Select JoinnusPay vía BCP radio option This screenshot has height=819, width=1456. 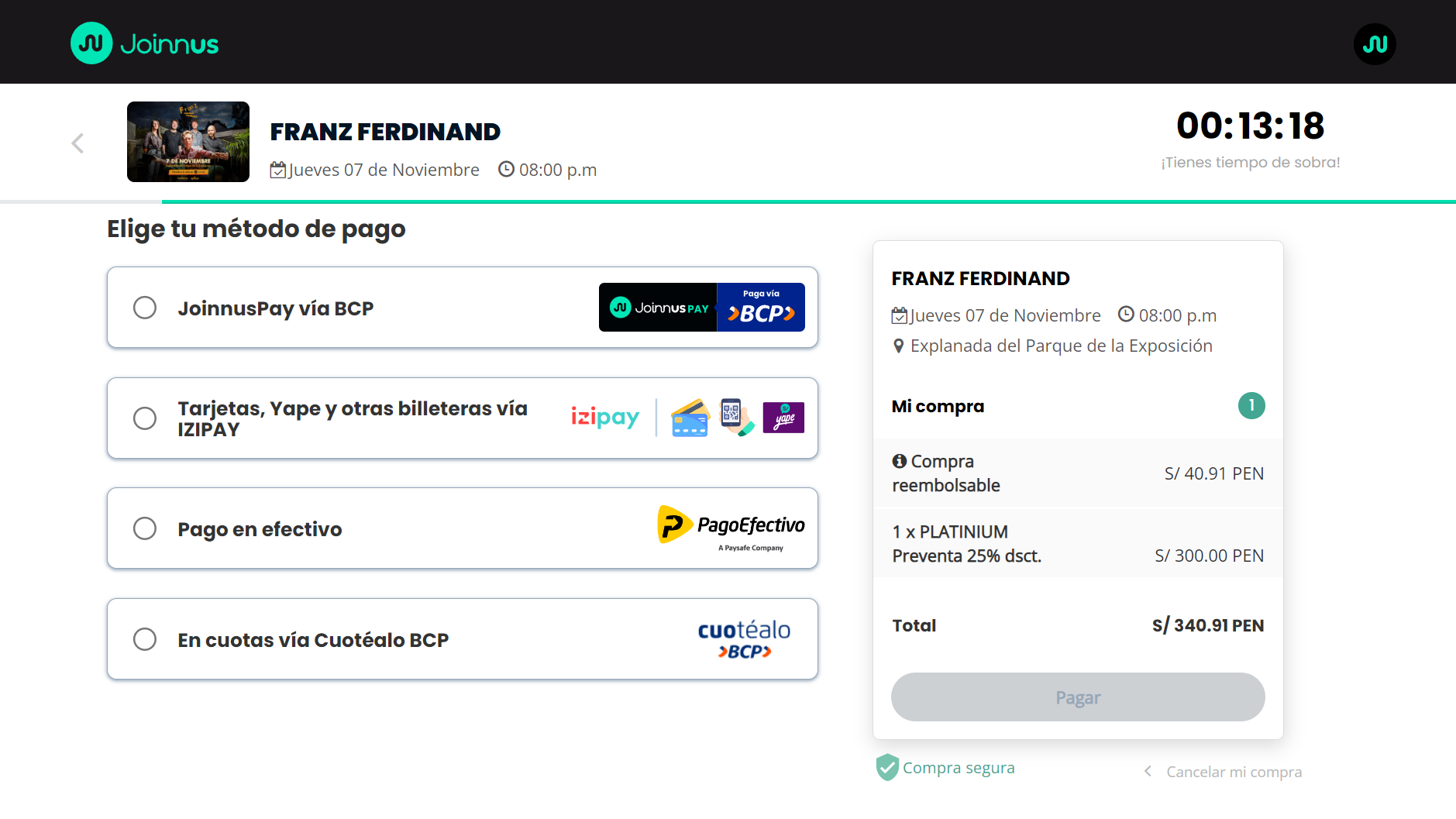(x=145, y=308)
